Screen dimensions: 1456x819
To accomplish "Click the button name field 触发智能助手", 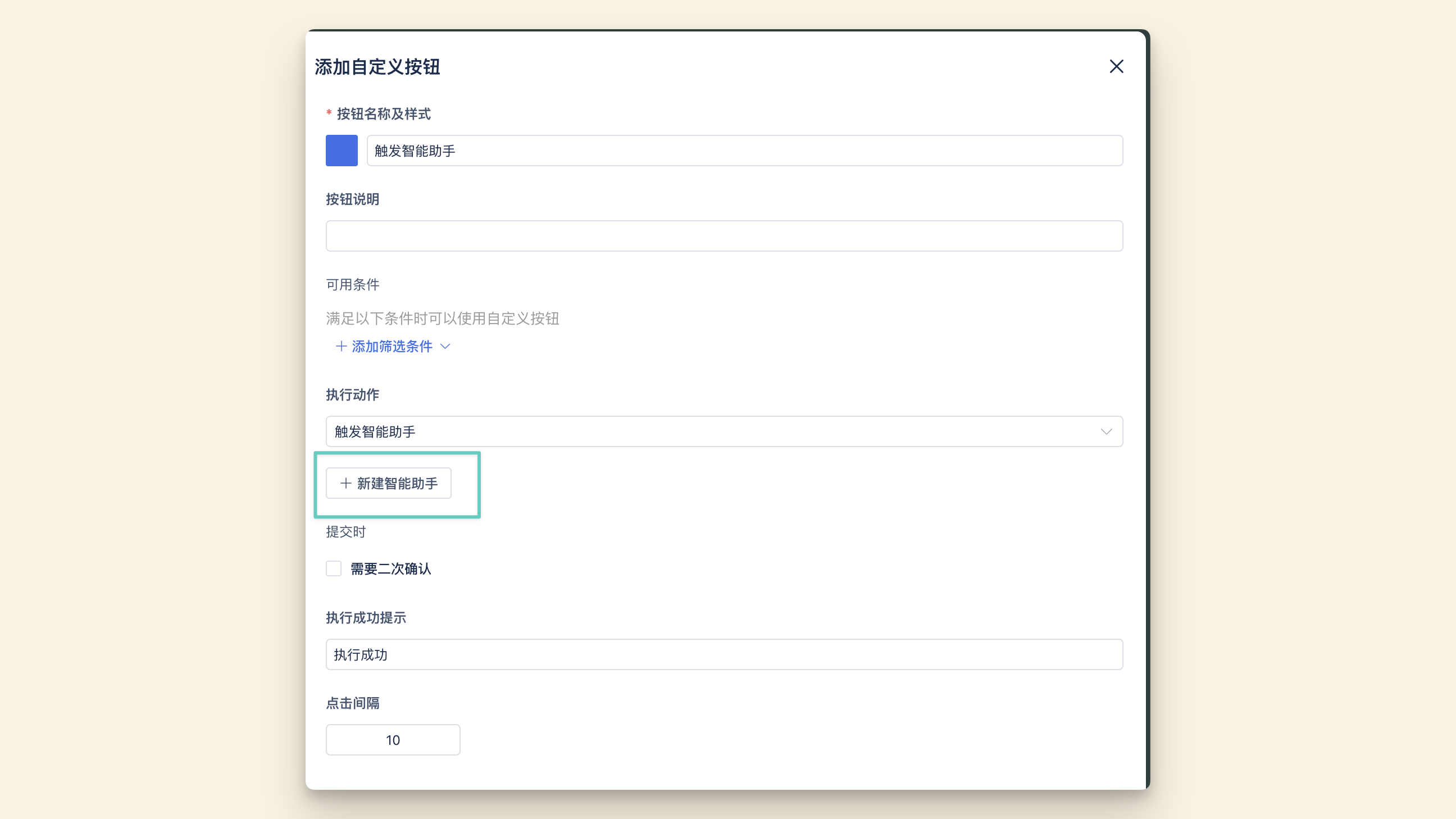I will tap(744, 151).
